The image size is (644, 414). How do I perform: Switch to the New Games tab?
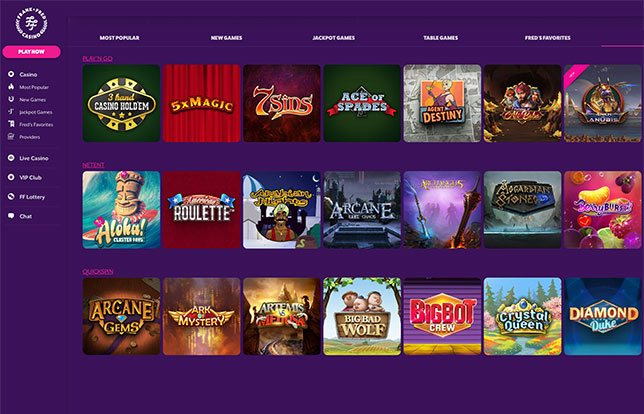(226, 38)
